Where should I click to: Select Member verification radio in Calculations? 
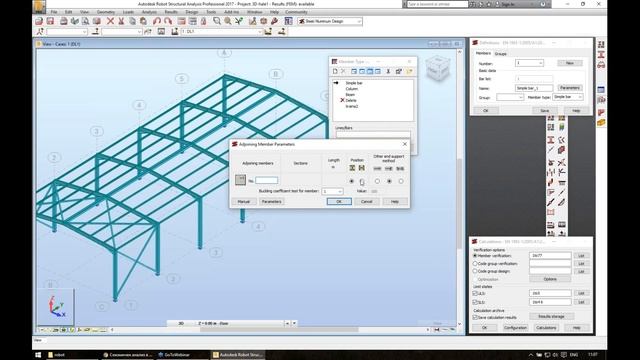point(475,256)
